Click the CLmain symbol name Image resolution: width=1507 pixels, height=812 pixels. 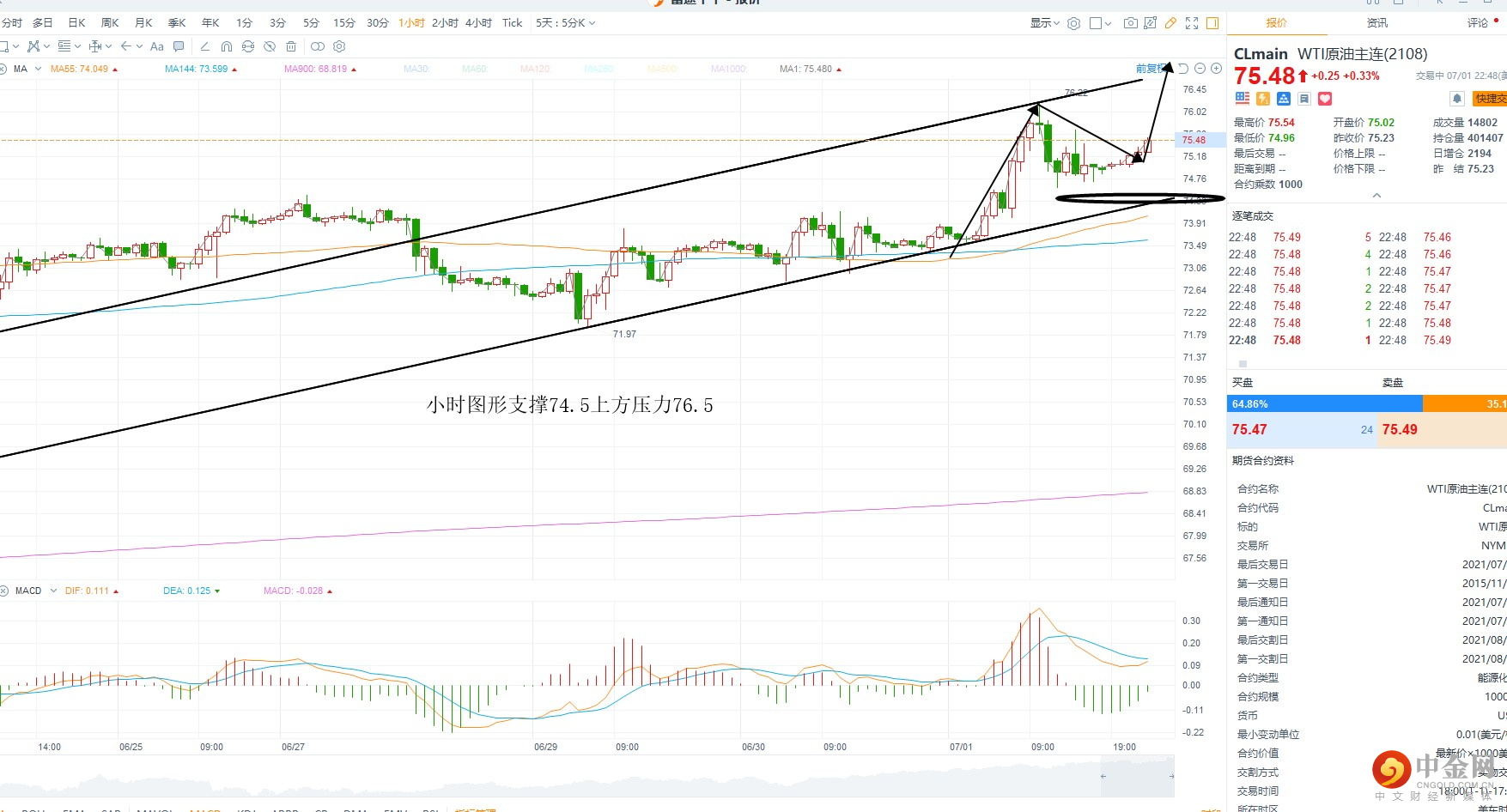(1261, 54)
